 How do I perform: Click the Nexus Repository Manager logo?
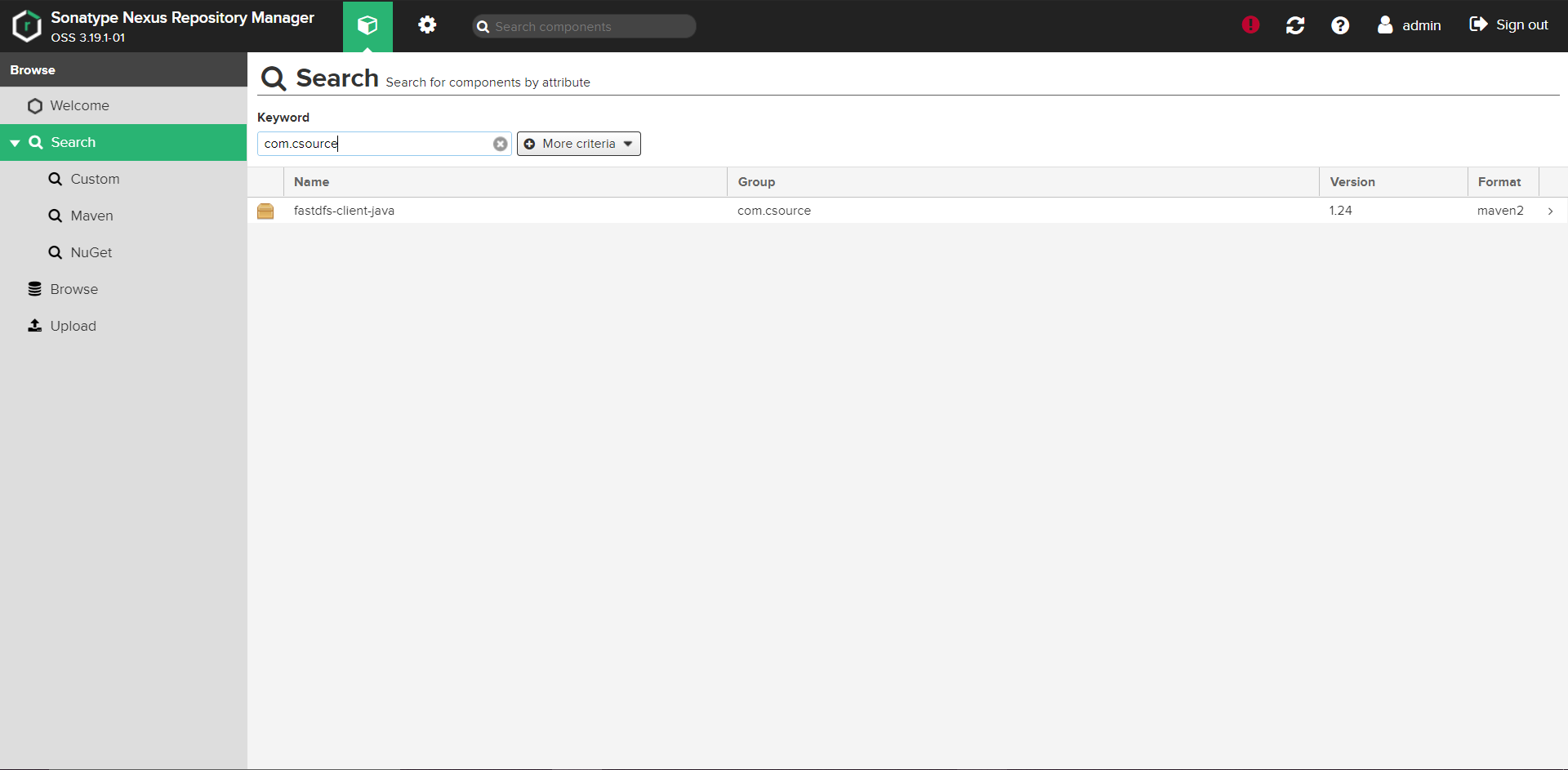pyautogui.click(x=26, y=25)
